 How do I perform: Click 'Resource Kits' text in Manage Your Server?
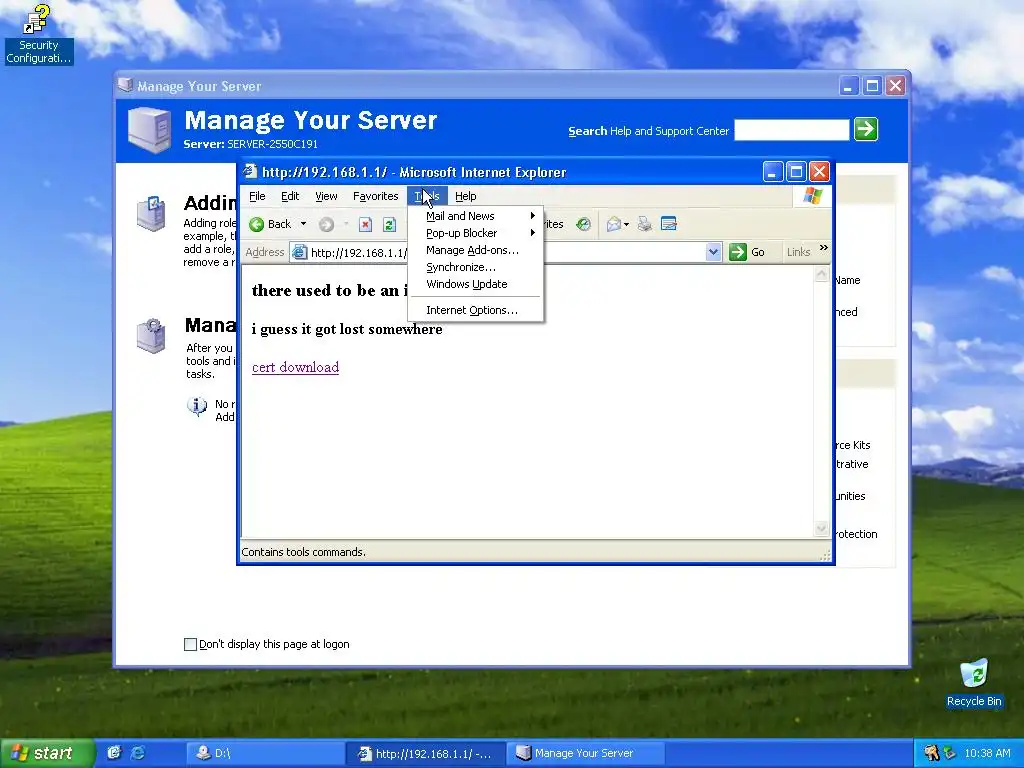pyautogui.click(x=852, y=445)
